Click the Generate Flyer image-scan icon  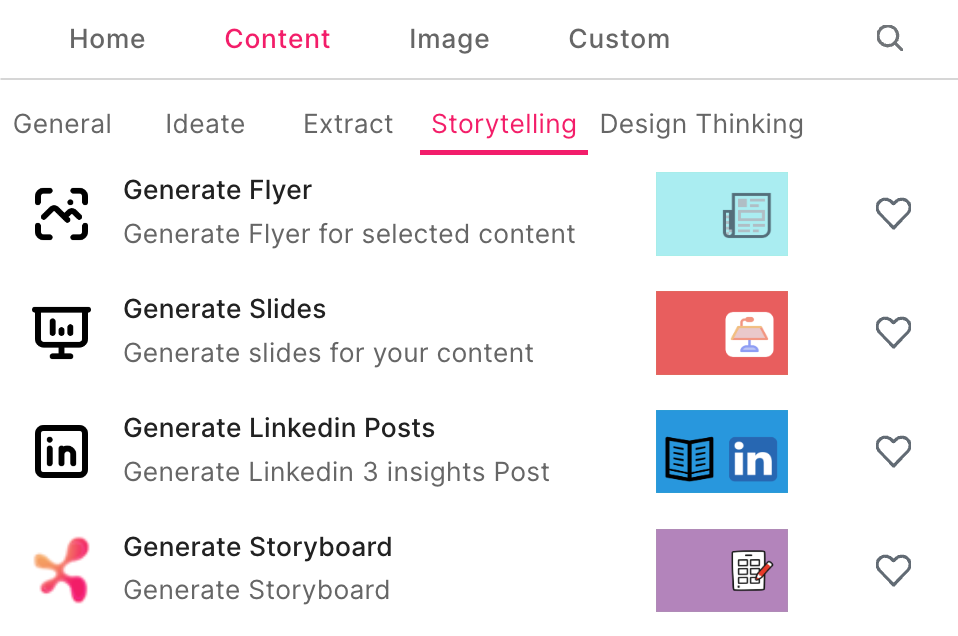pos(62,214)
